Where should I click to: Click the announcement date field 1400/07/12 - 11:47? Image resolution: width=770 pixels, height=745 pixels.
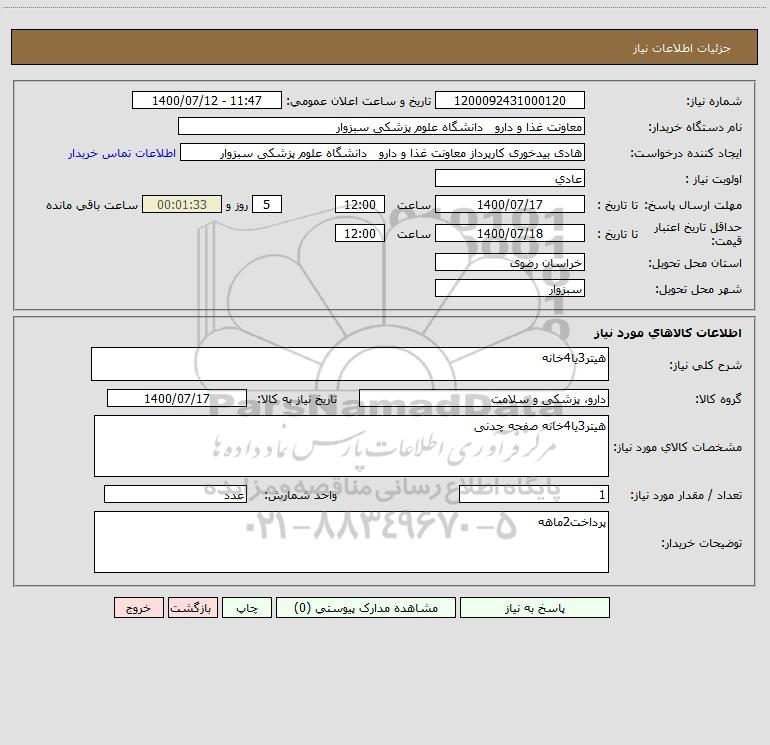point(207,100)
